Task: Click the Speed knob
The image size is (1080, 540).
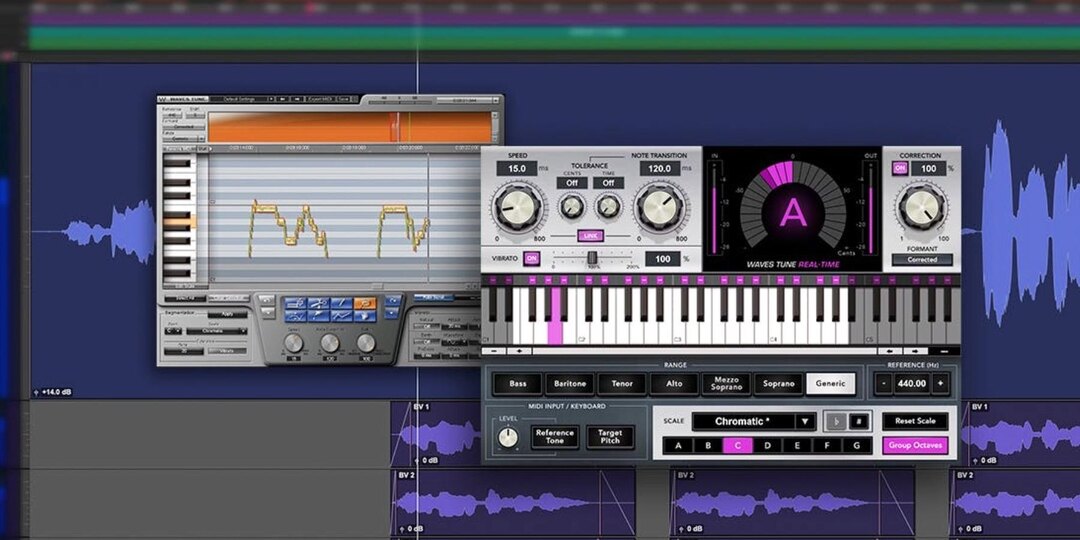Action: coord(518,207)
